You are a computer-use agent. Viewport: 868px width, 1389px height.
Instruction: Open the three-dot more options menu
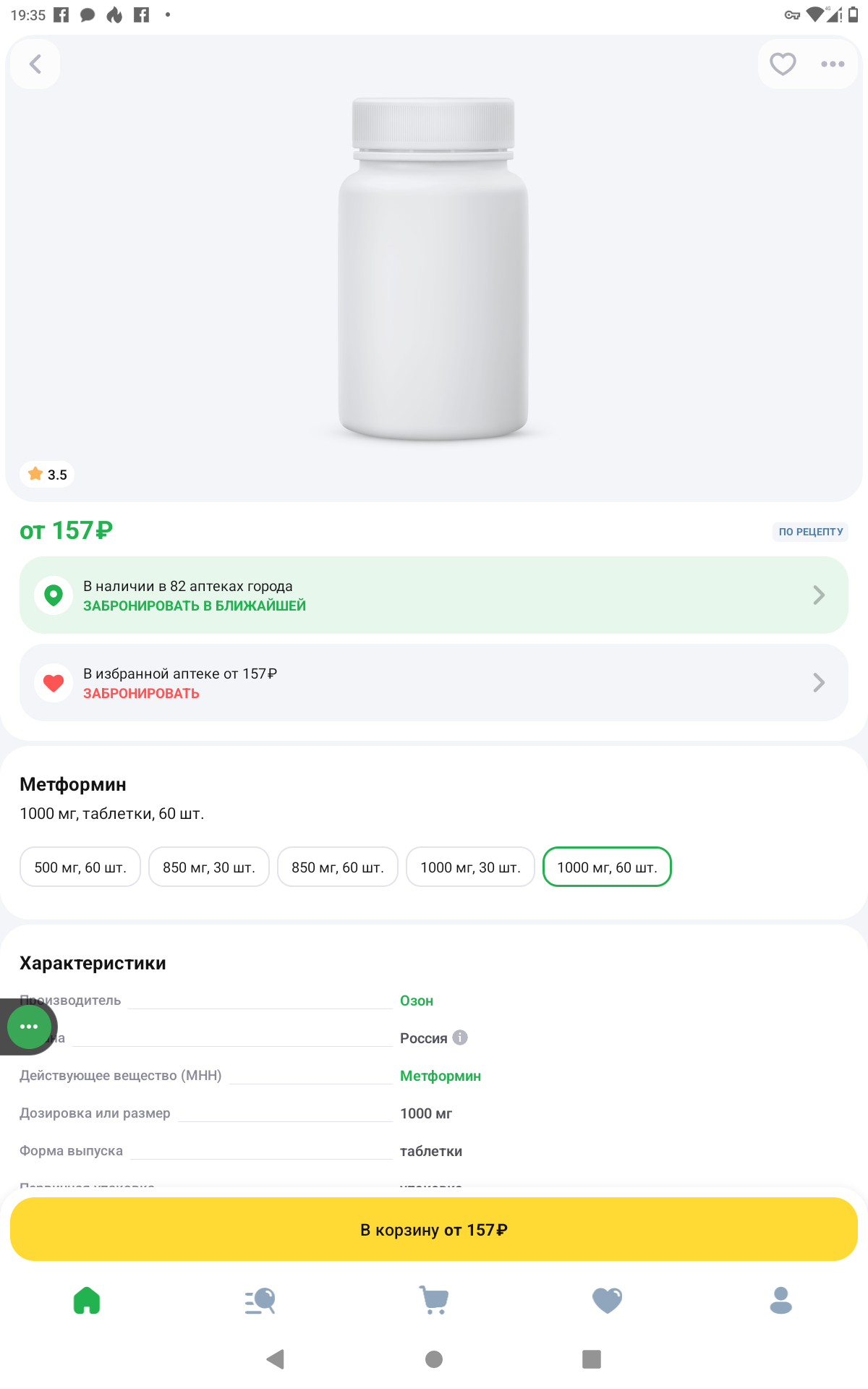pos(833,64)
